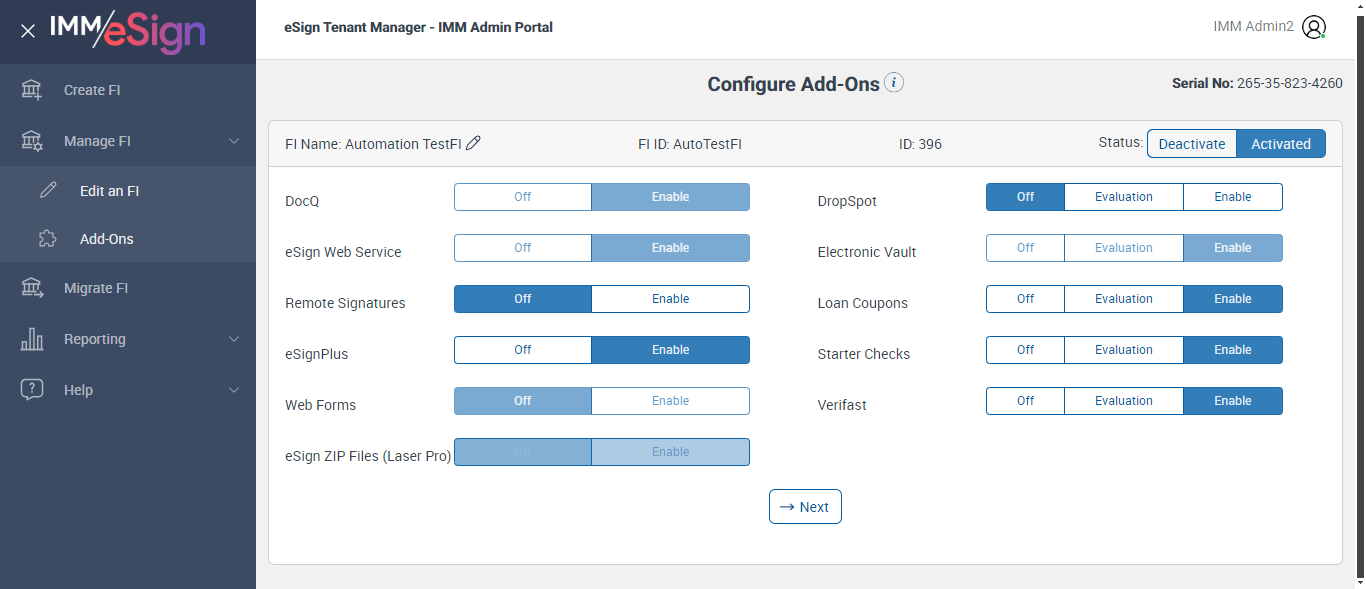
Task: Expand the Manage FI menu chevron
Action: pyautogui.click(x=234, y=141)
